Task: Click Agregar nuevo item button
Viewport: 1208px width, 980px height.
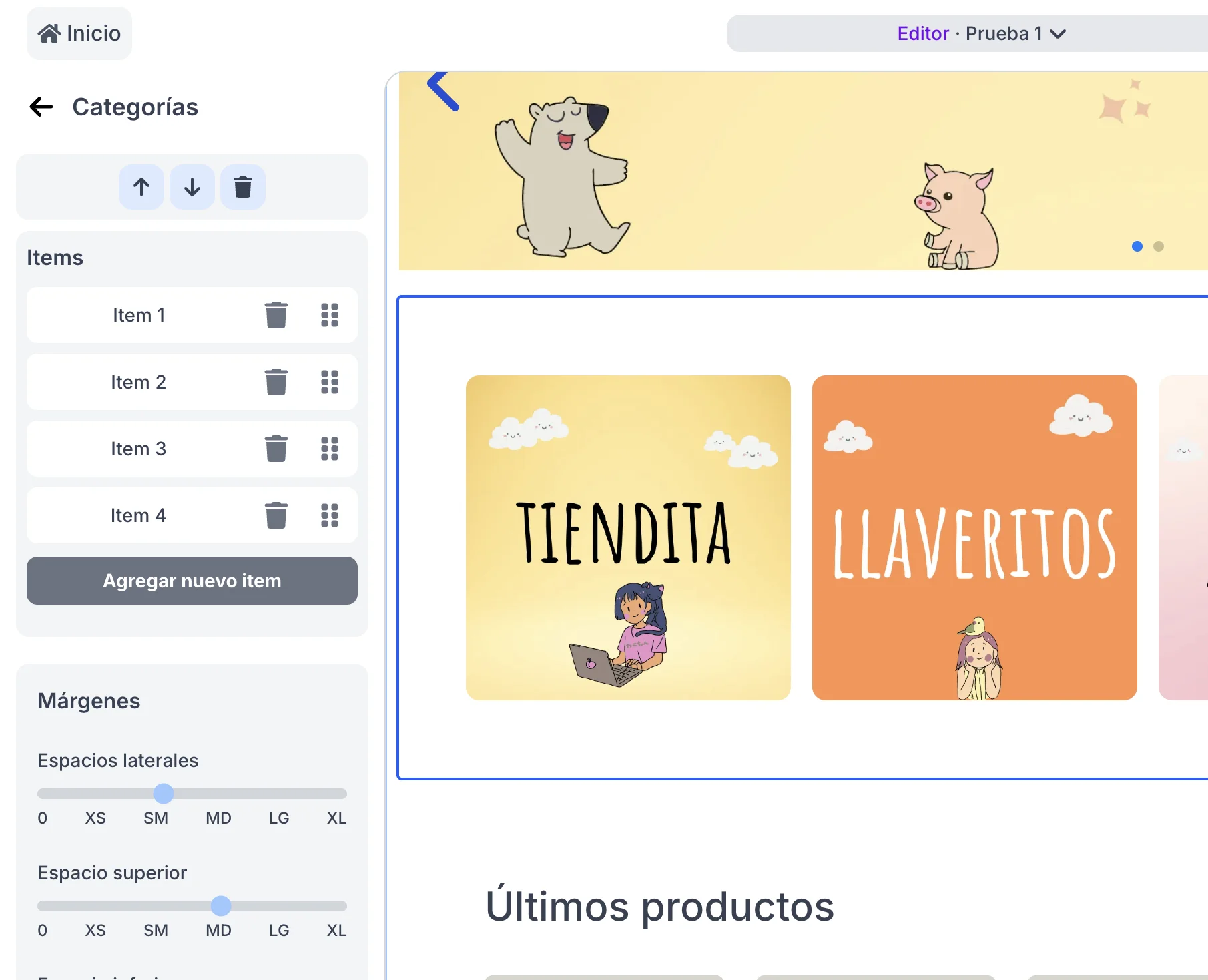Action: 192,581
